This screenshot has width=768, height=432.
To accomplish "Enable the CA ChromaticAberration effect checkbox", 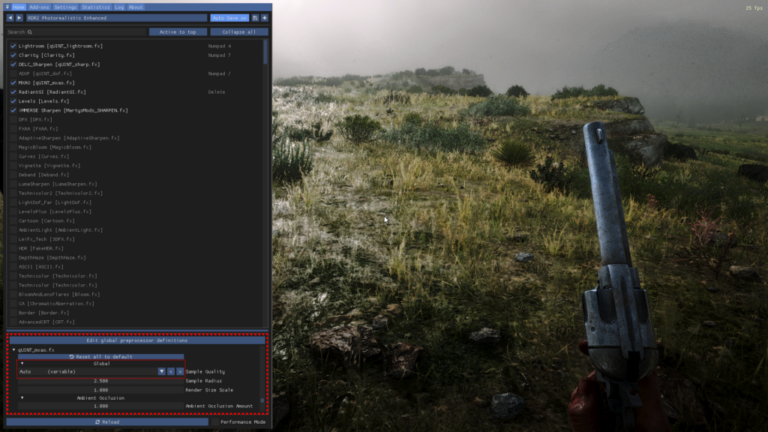I will pyautogui.click(x=14, y=304).
